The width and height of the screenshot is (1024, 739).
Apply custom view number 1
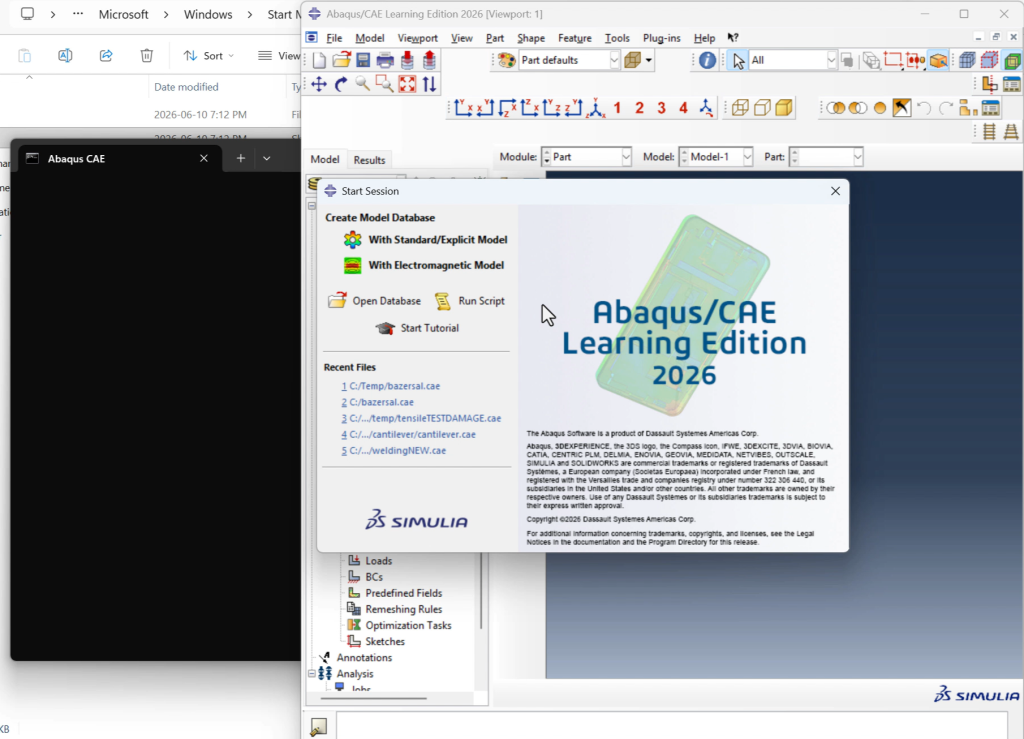tap(617, 108)
